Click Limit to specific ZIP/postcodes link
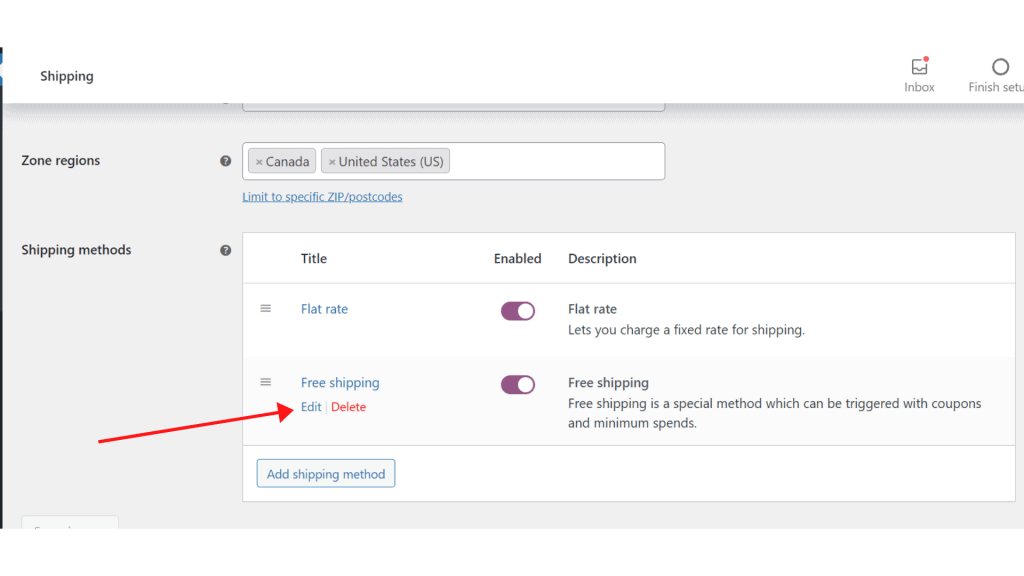 click(x=322, y=197)
